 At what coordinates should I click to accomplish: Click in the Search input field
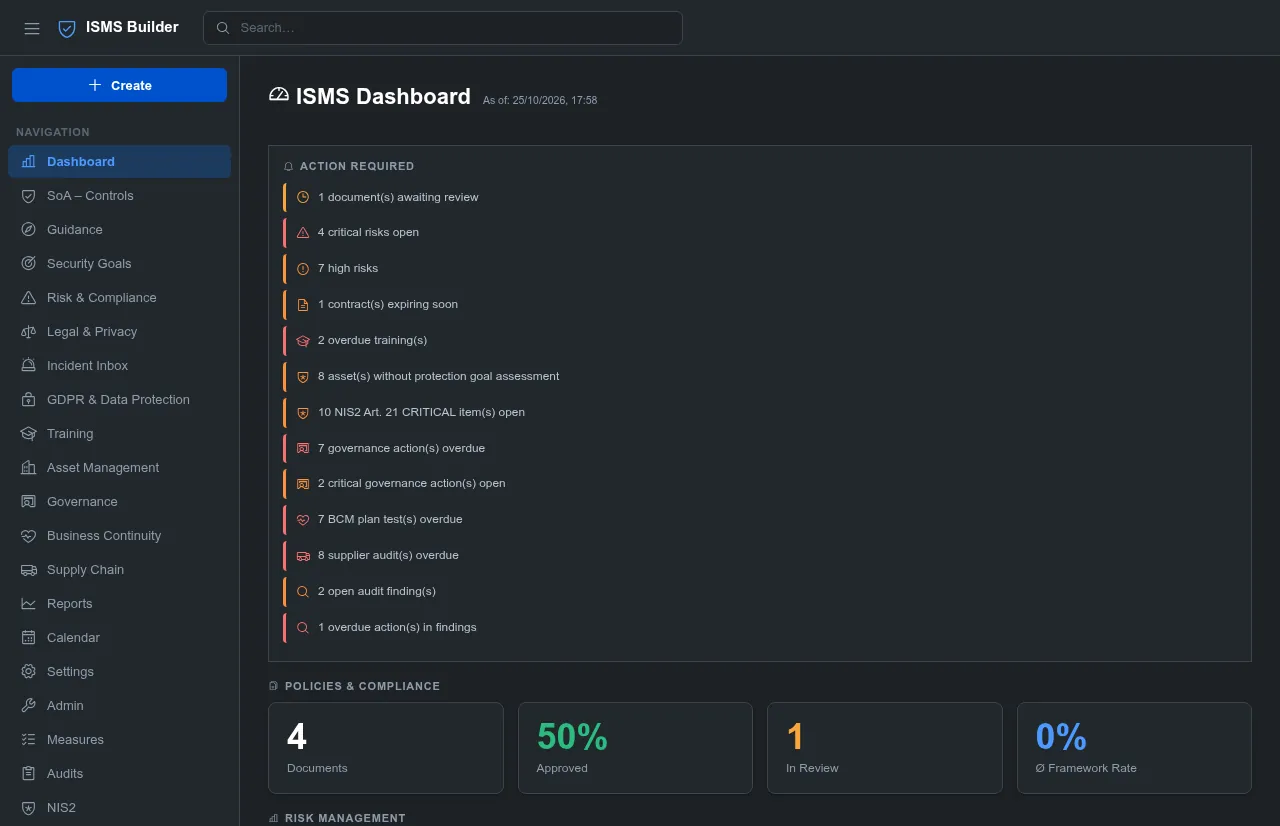[x=443, y=28]
